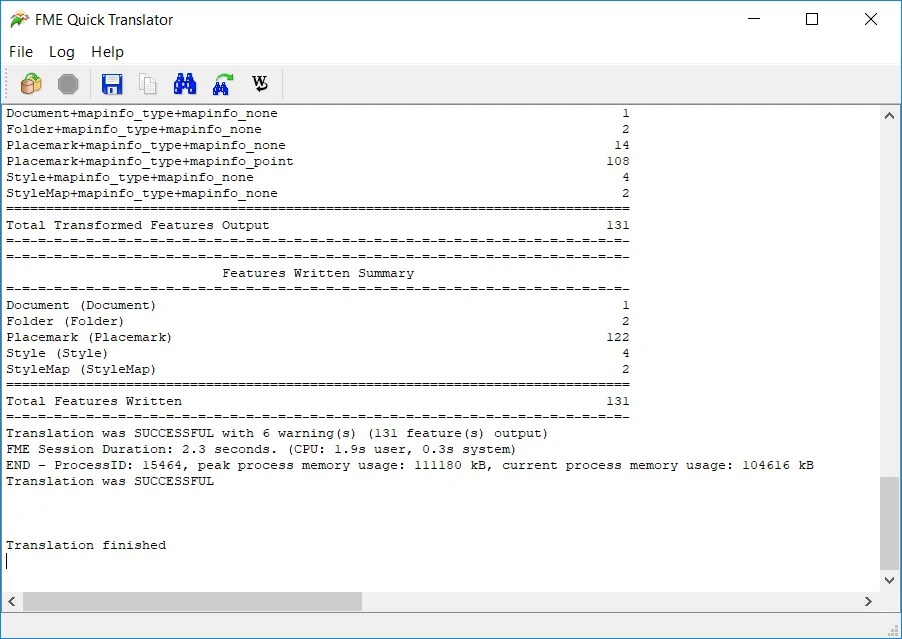Close the FME Quick Translator window
The width and height of the screenshot is (902, 639).
coord(871,19)
